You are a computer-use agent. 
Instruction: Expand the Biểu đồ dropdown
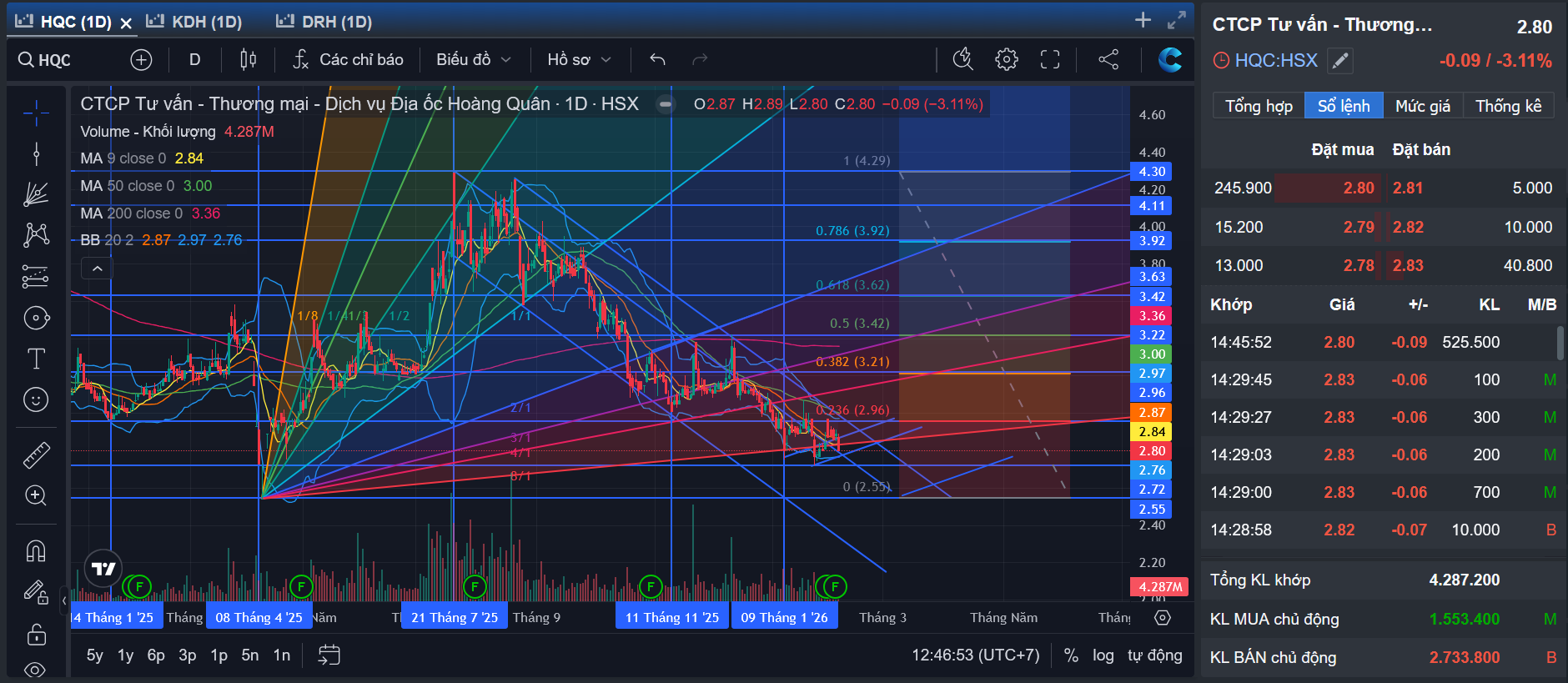(x=474, y=59)
